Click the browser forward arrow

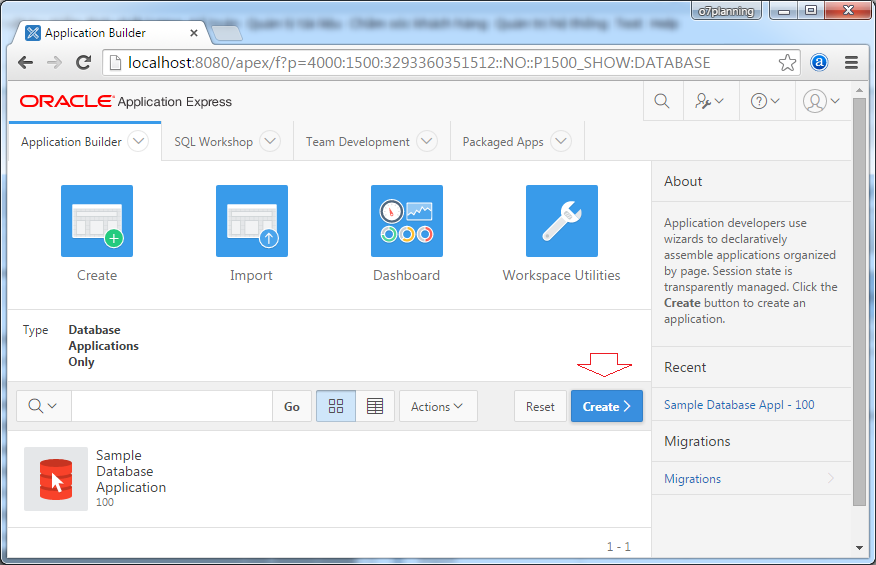54,63
